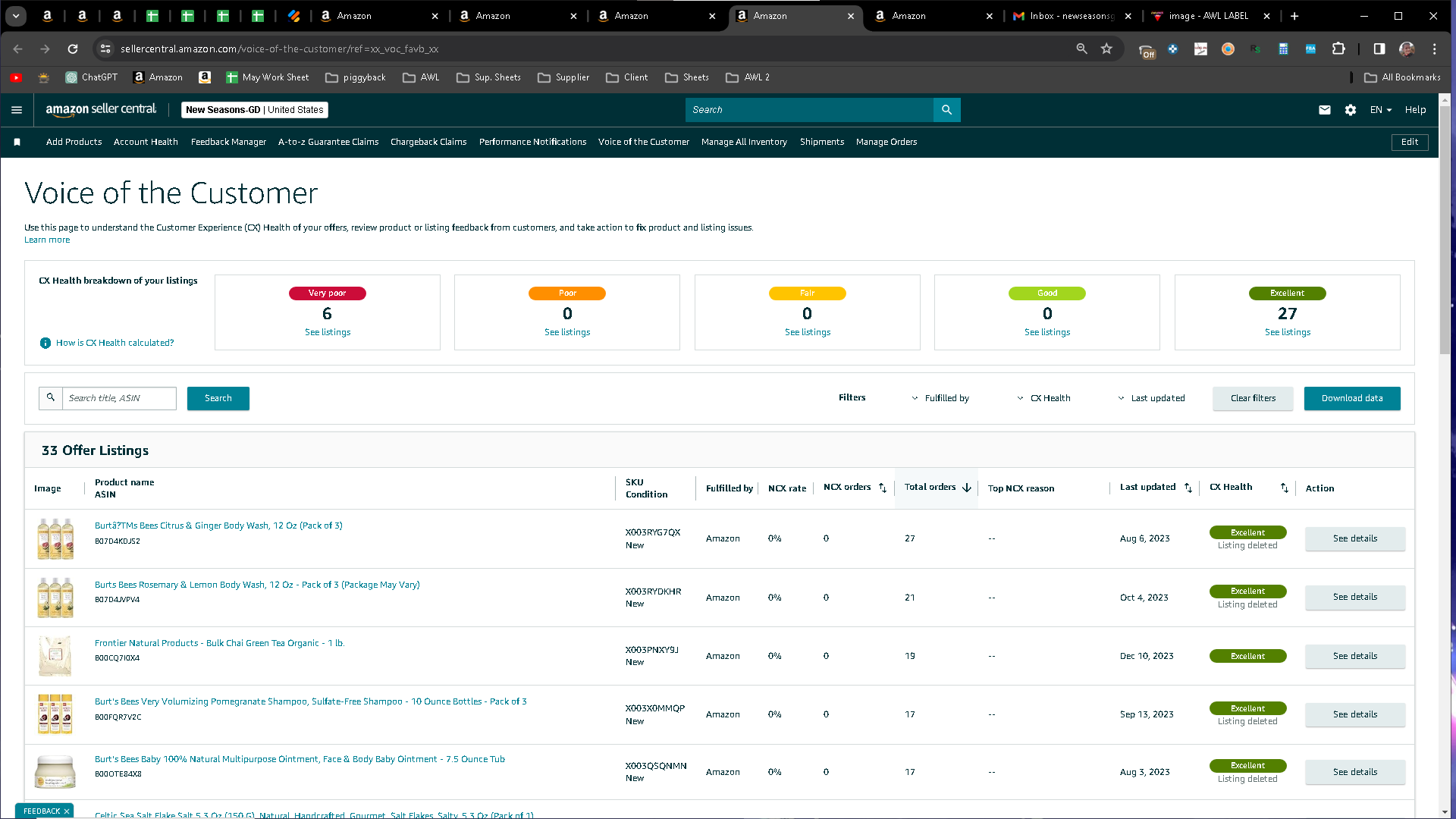Open YouTube bookmark icon

pos(17,77)
